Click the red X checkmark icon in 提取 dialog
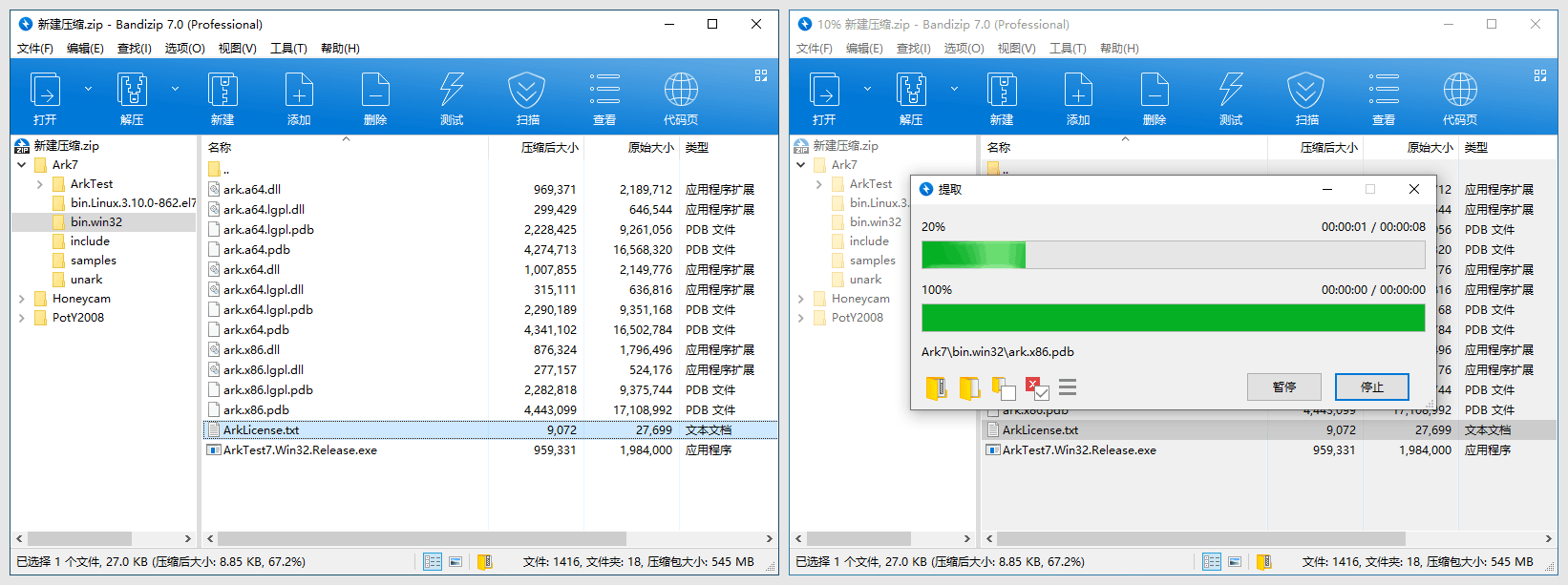This screenshot has width=1568, height=585. [x=1036, y=387]
